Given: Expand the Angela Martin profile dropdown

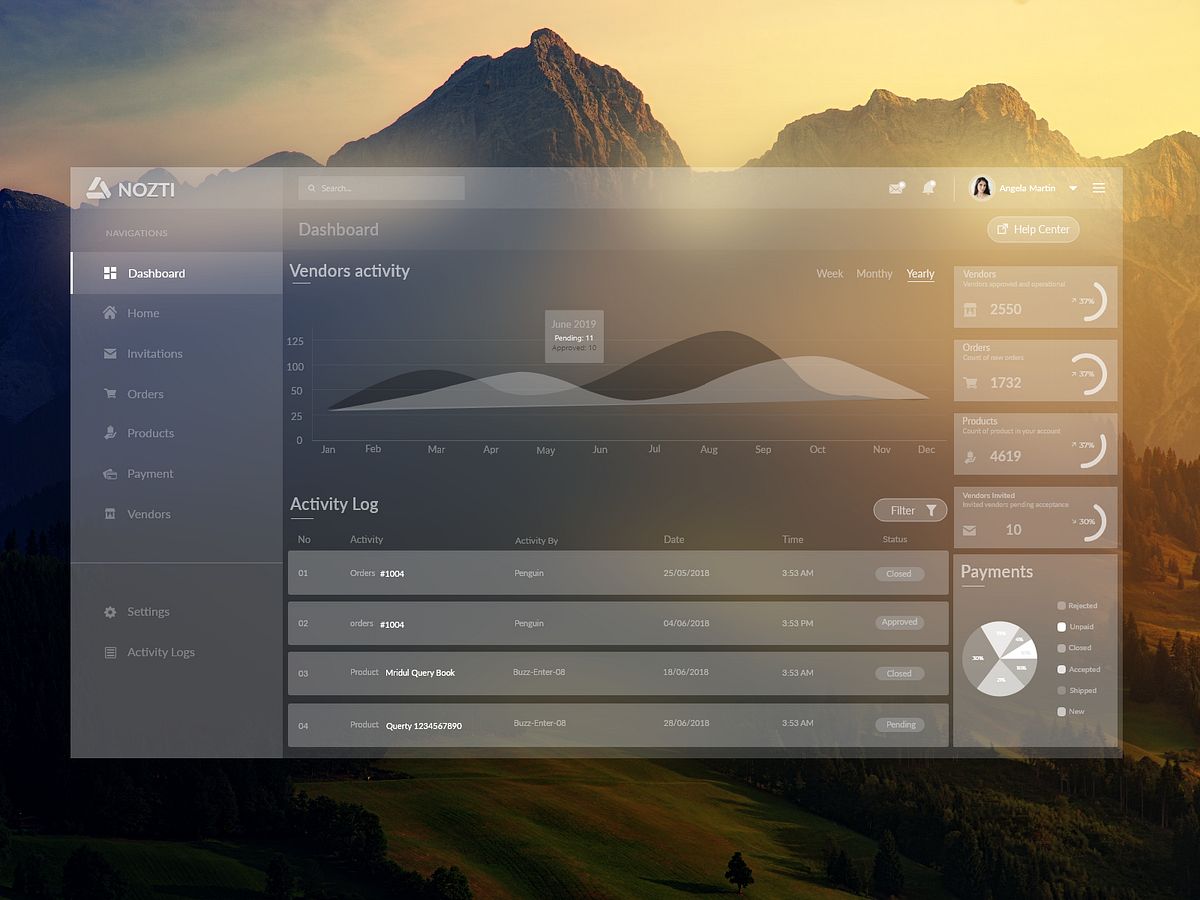Looking at the screenshot, I should 1072,187.
